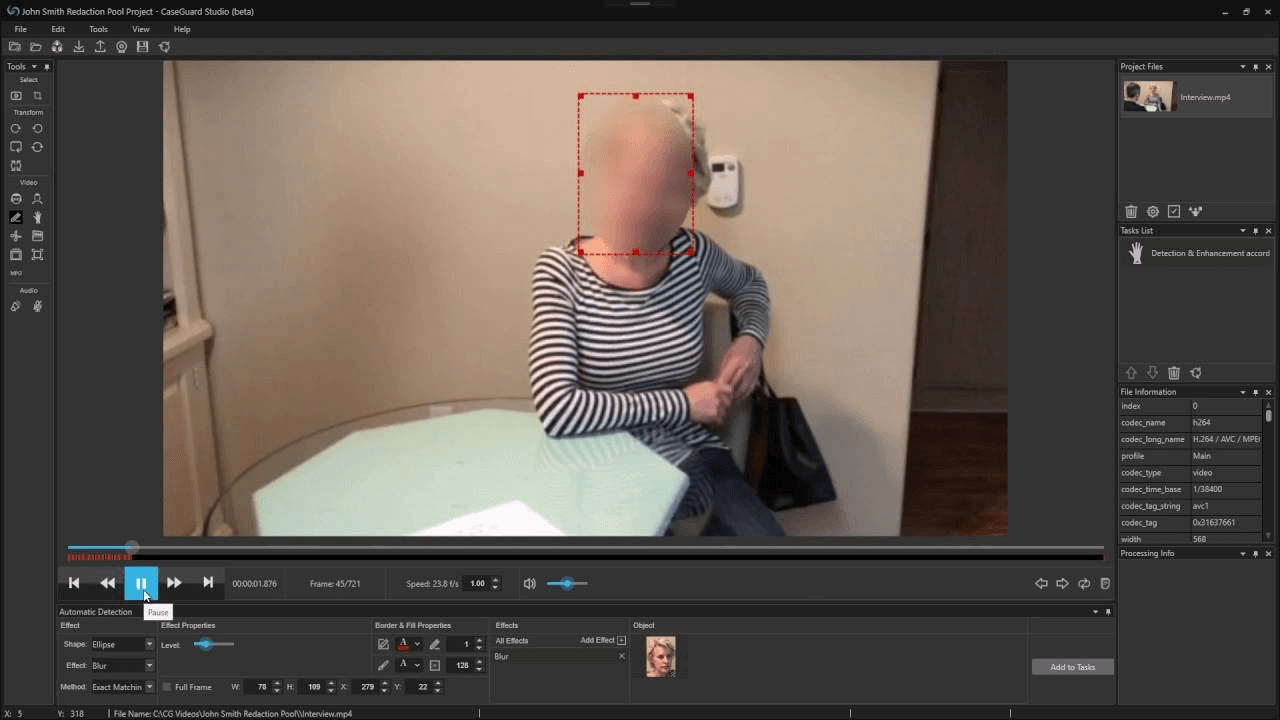Click the save disk icon in the top toolbar
This screenshot has height=720, width=1280.
click(x=143, y=47)
